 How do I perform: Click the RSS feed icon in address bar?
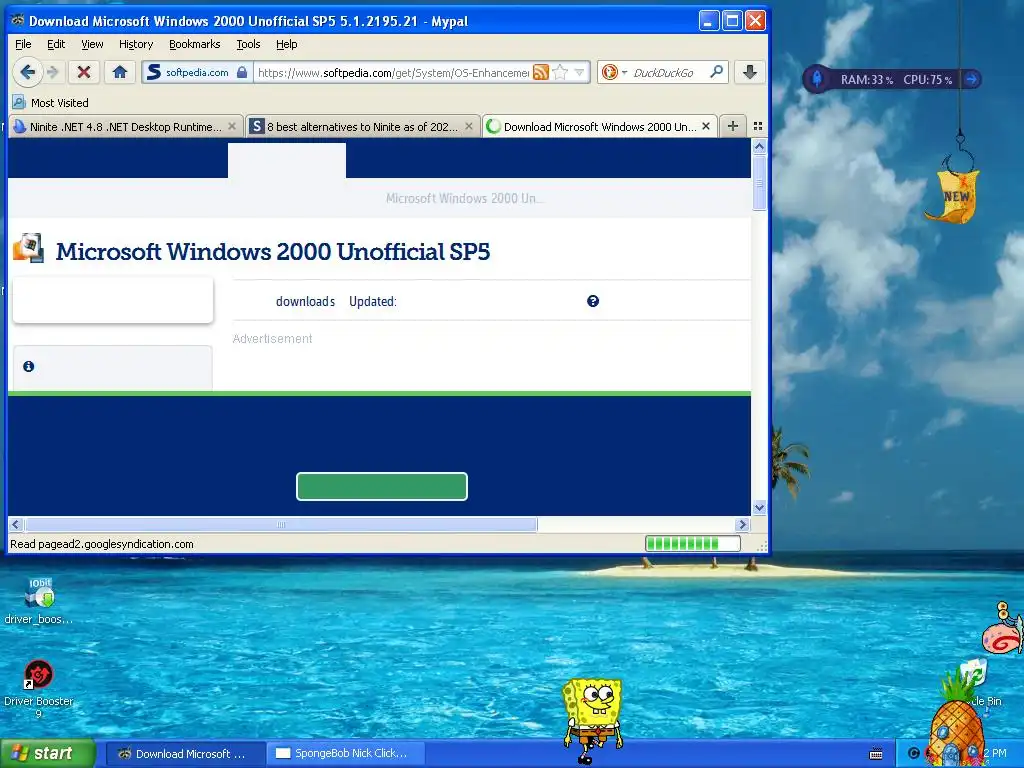[541, 72]
